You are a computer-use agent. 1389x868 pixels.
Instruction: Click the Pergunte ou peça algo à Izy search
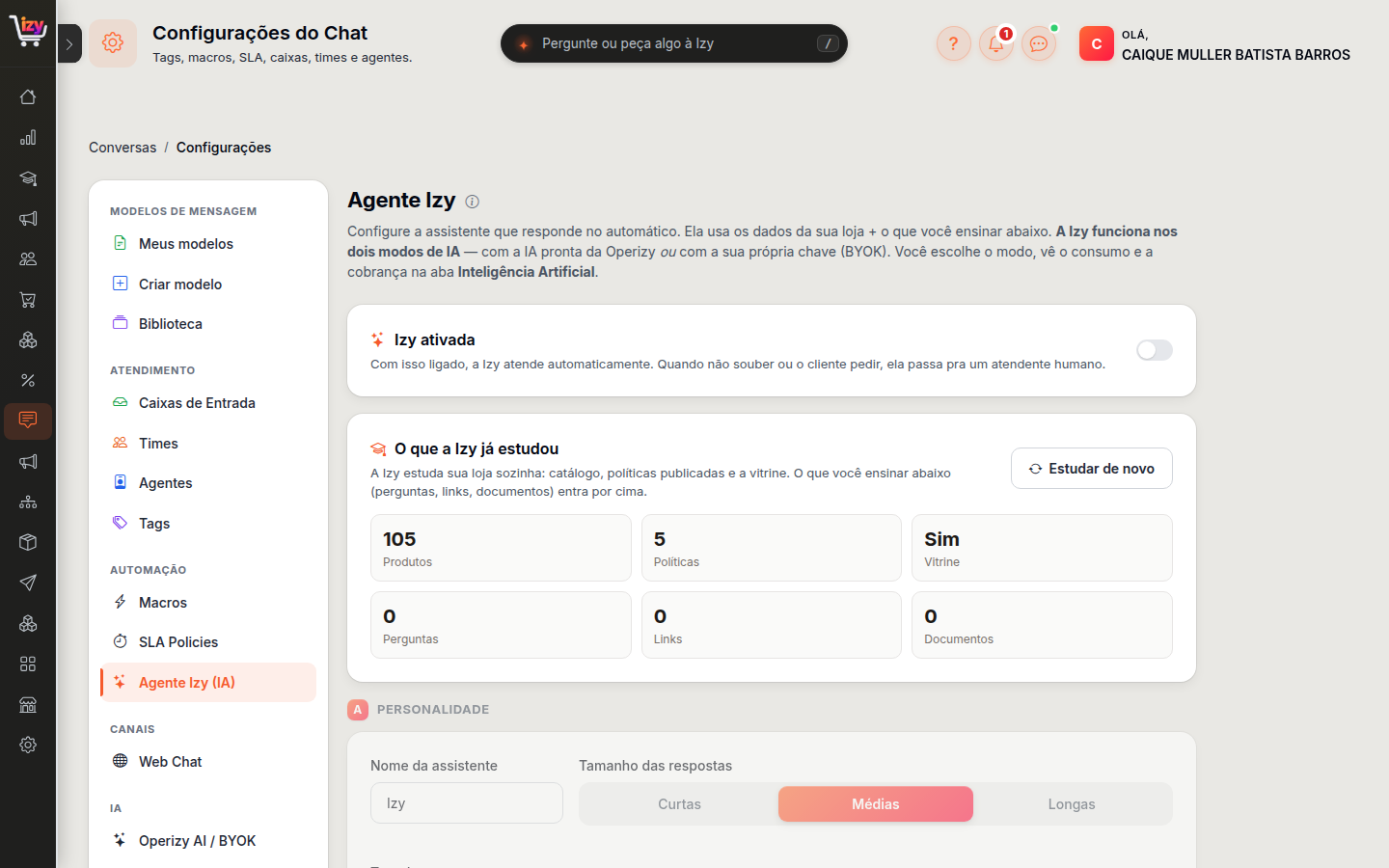click(674, 43)
